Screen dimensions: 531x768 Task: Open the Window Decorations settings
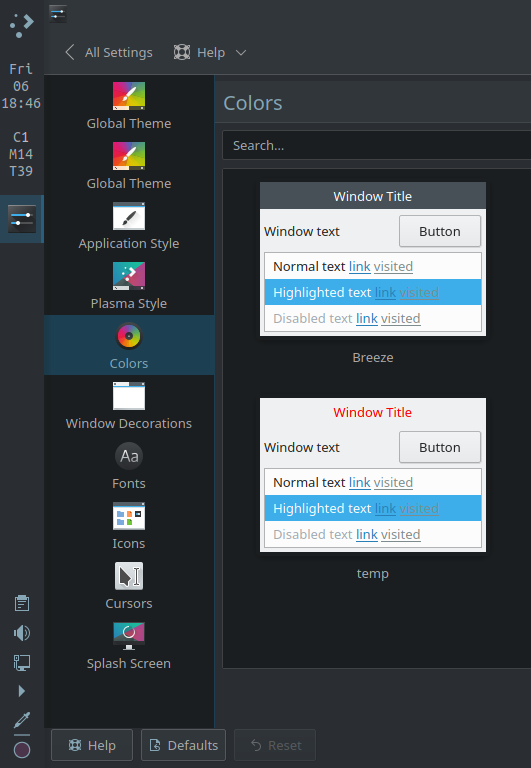129,405
